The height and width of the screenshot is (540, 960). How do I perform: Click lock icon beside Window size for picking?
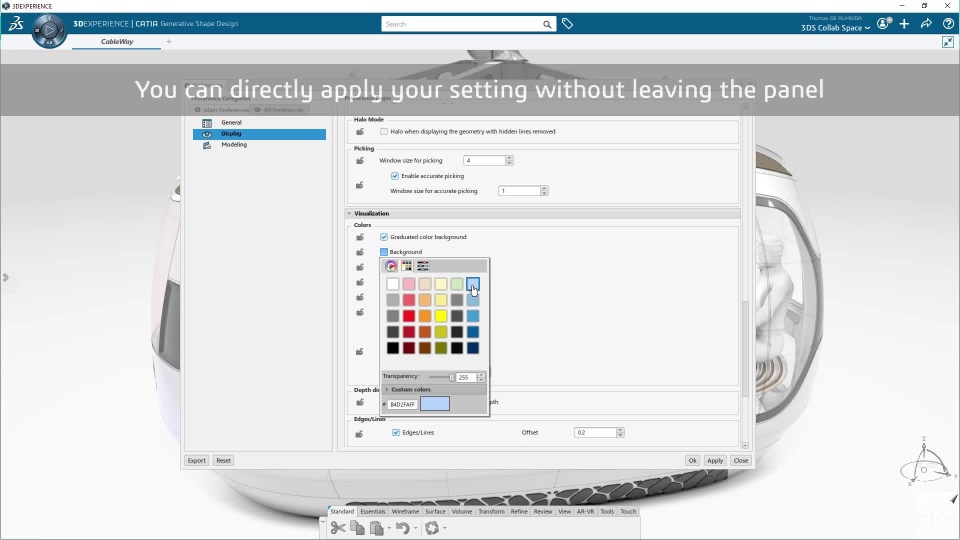(360, 161)
